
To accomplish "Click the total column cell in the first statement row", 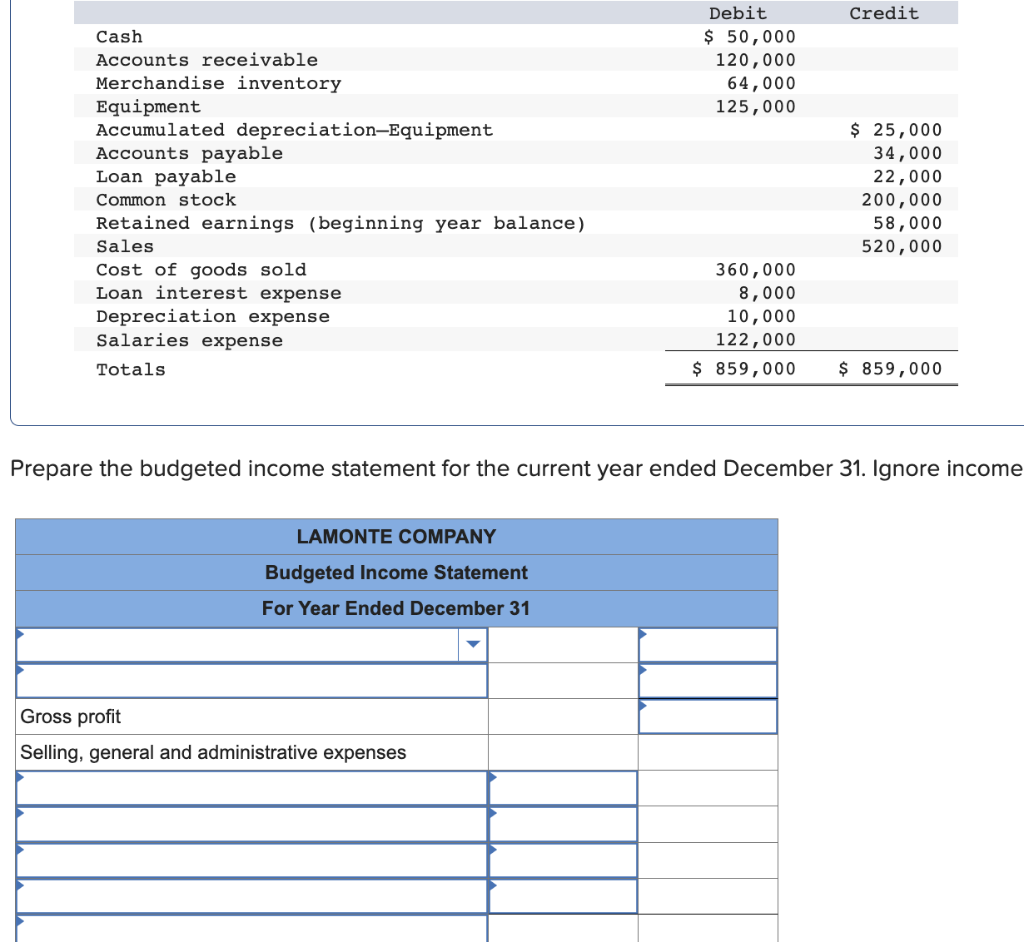I will [x=707, y=644].
